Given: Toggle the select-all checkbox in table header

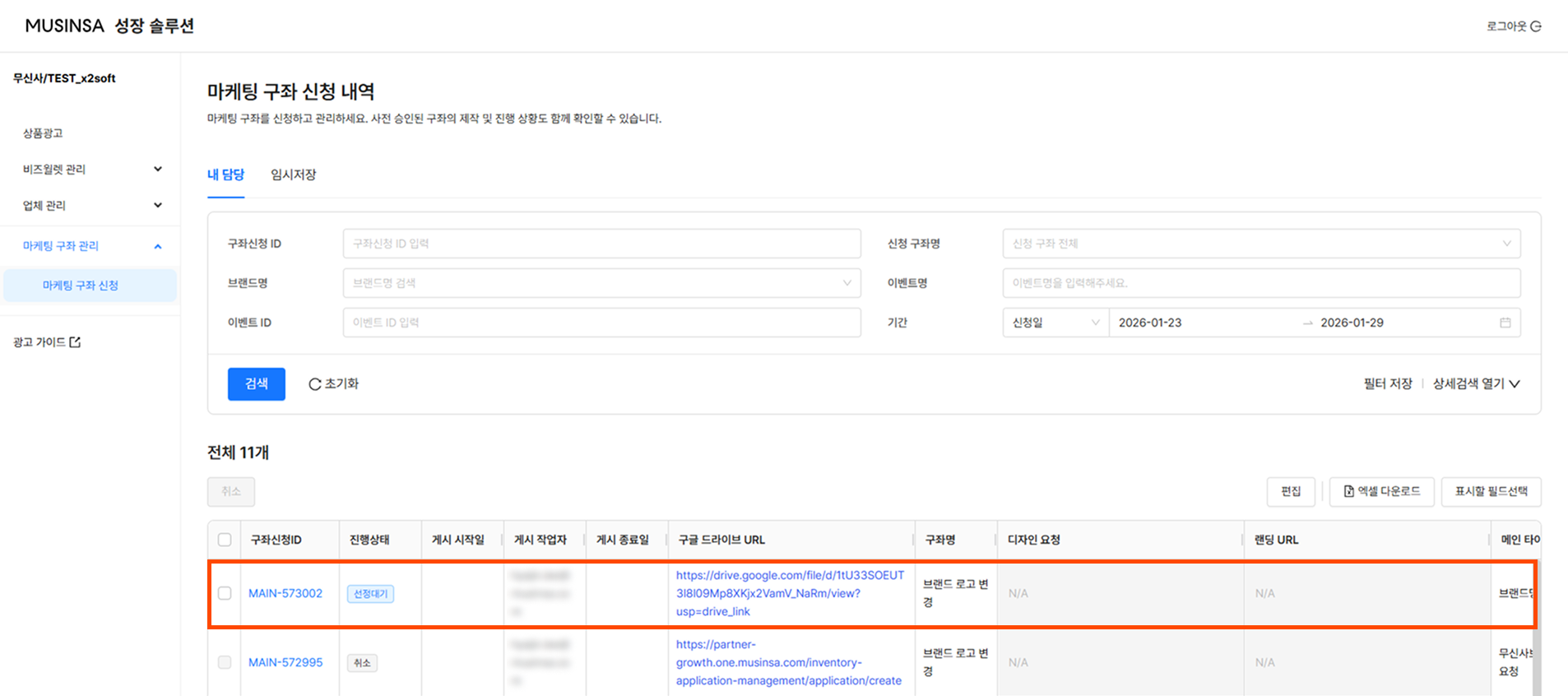Looking at the screenshot, I should pyautogui.click(x=225, y=540).
